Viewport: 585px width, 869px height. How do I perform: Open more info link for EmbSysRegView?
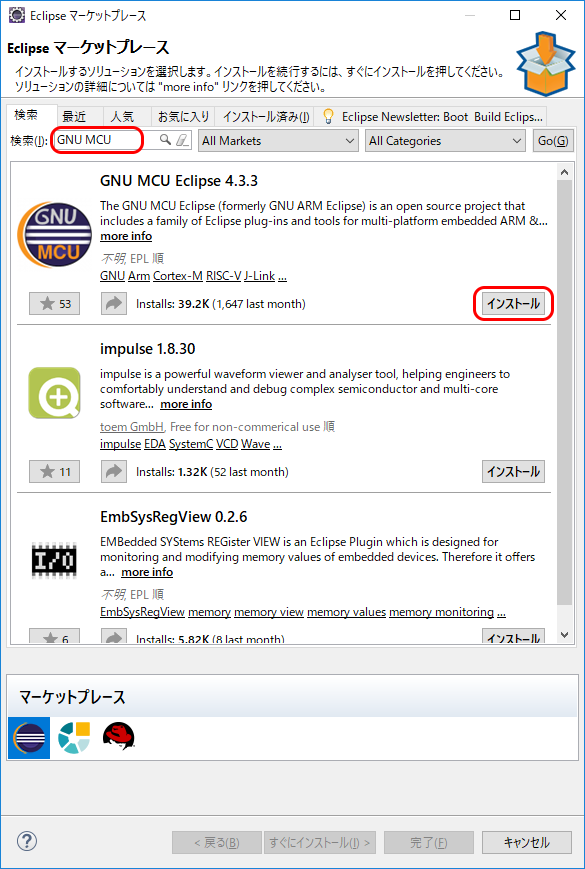pyautogui.click(x=147, y=572)
